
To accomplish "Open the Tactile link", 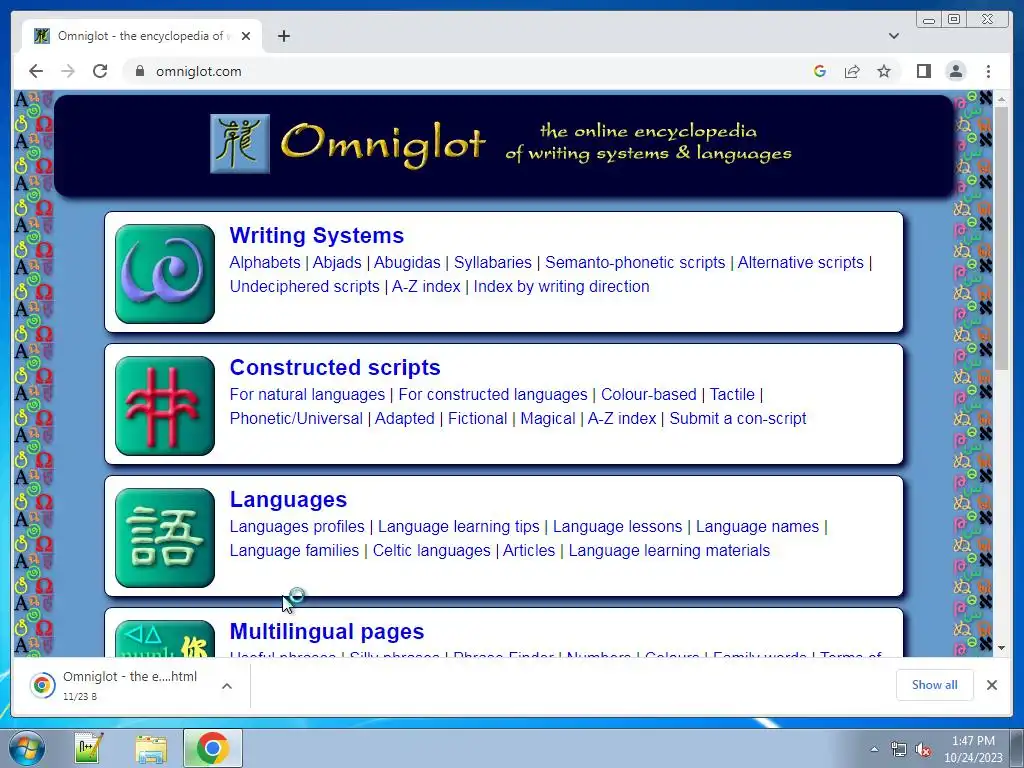I will (732, 394).
